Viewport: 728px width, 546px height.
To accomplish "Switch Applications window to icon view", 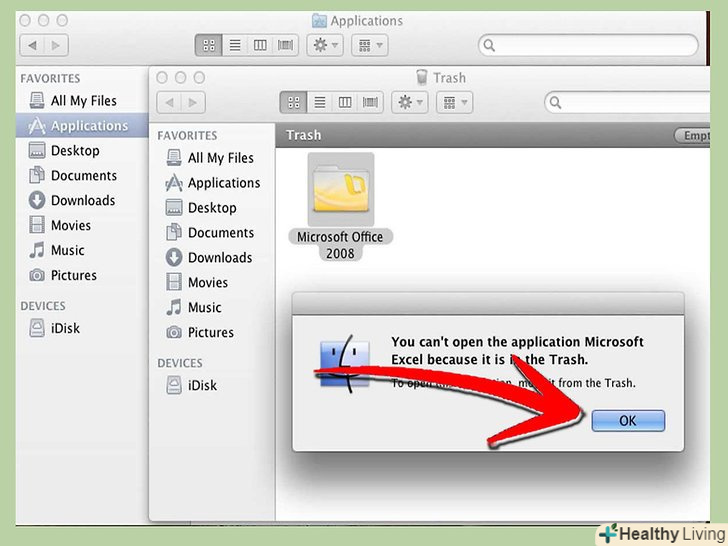I will coord(209,45).
